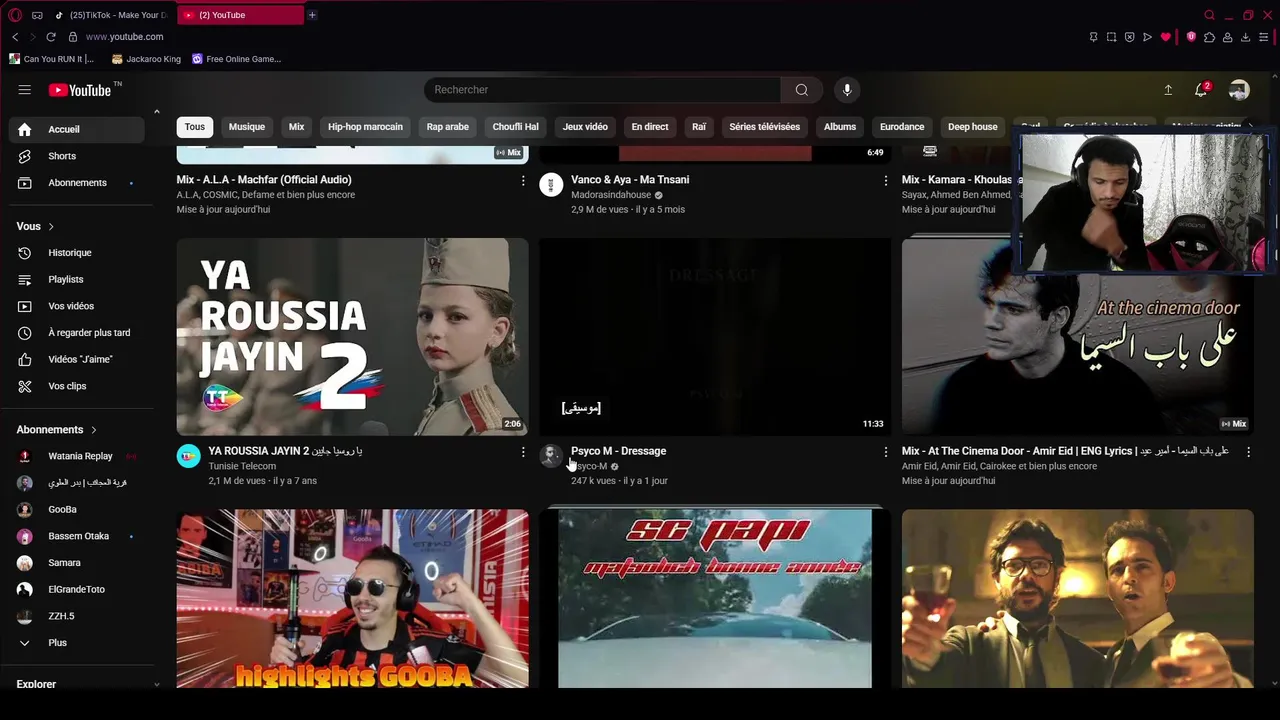This screenshot has height=720, width=1280.
Task: Open Vos clips in the sidebar
Action: coord(76,386)
